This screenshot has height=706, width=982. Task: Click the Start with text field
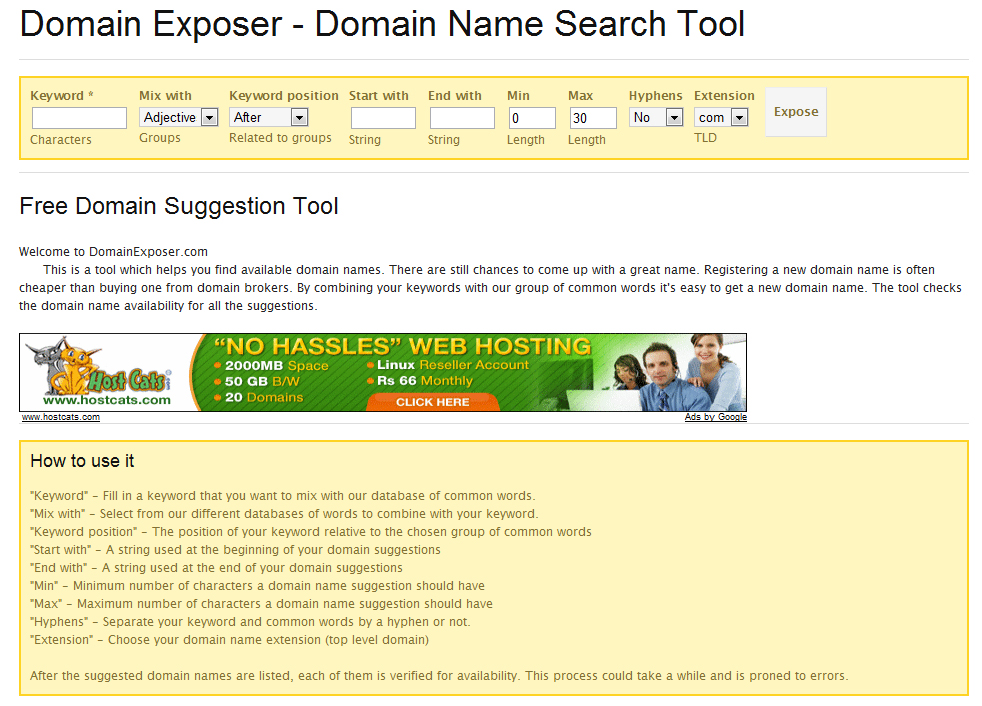(383, 118)
